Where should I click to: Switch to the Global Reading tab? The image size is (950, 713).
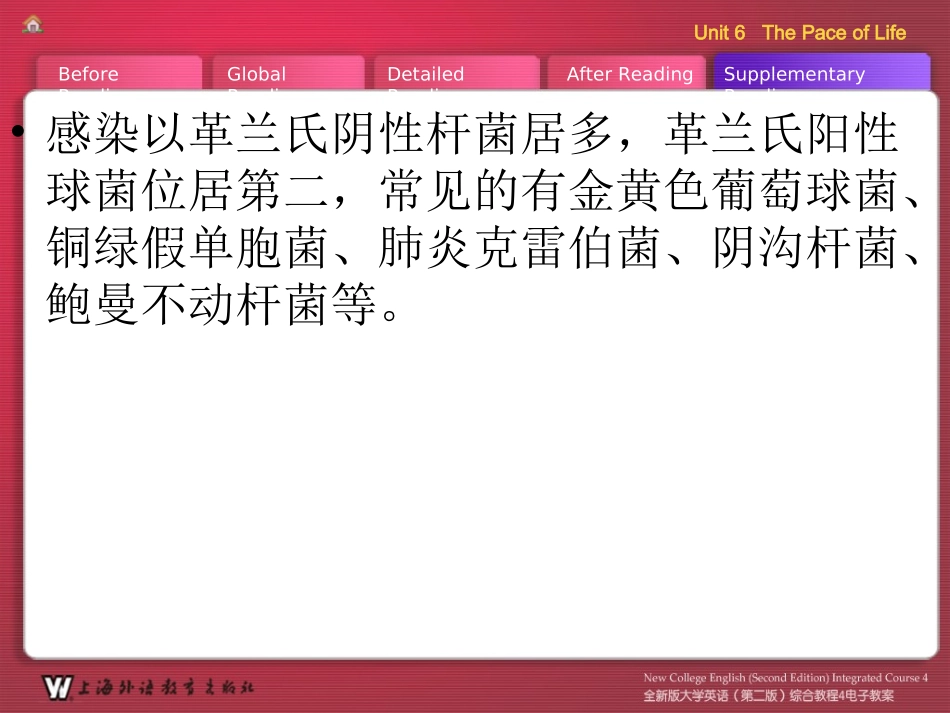coord(288,74)
